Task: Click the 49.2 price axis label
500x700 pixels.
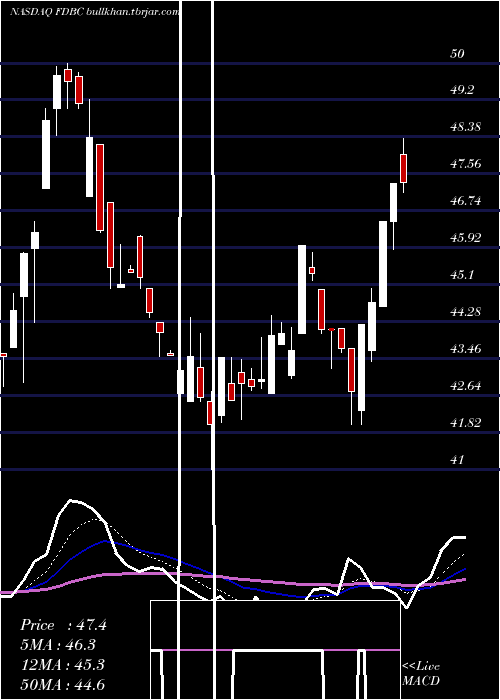Action: (462, 91)
